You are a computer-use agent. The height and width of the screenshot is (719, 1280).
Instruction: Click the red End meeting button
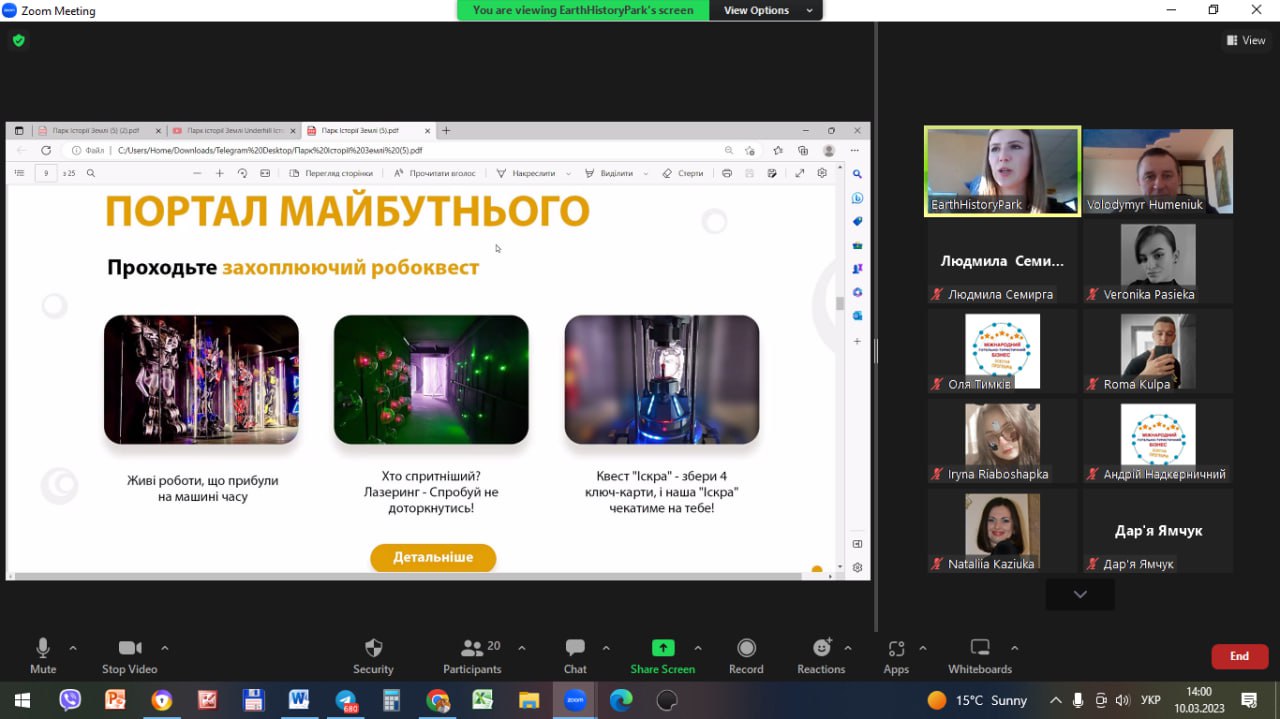1239,656
